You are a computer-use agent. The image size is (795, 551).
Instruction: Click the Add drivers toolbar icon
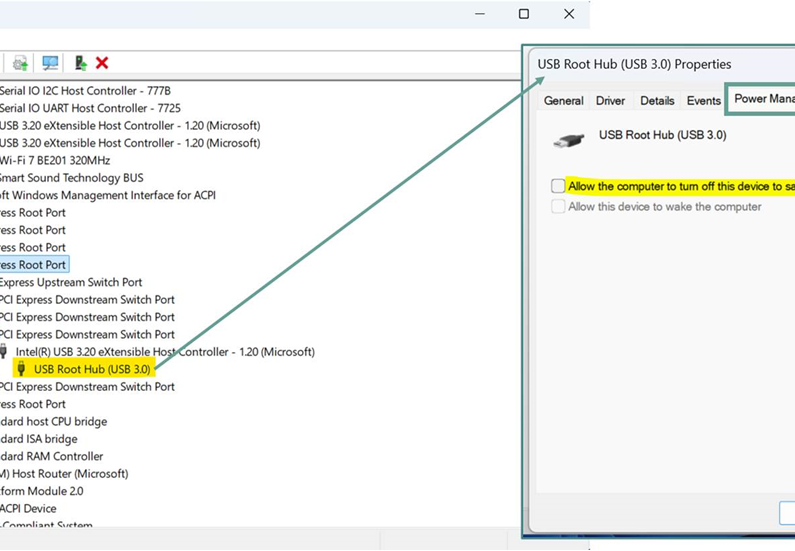click(x=81, y=63)
